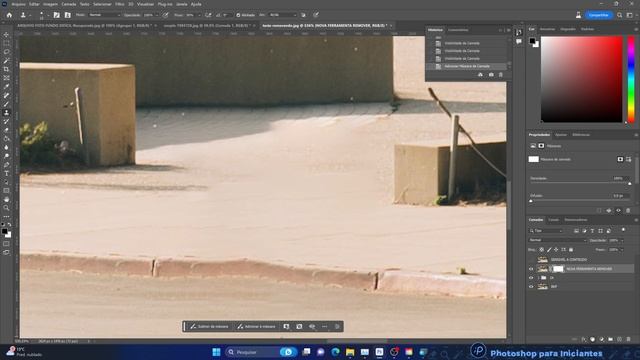The height and width of the screenshot is (360, 640).
Task: Hide the bottom REF layer
Action: [531, 287]
